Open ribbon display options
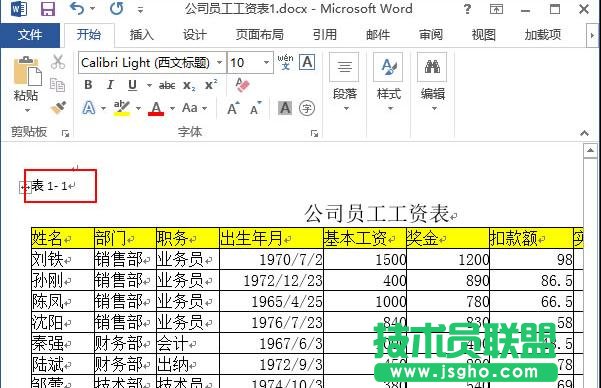Screen dimensions: 601x388 496,9
